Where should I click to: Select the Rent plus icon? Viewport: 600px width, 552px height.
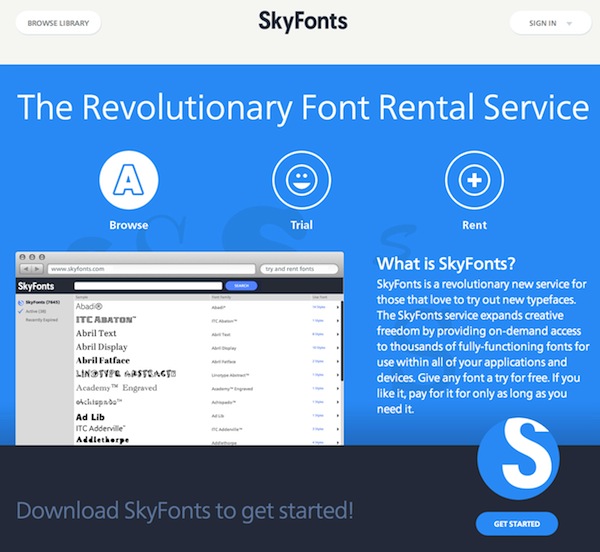(474, 180)
